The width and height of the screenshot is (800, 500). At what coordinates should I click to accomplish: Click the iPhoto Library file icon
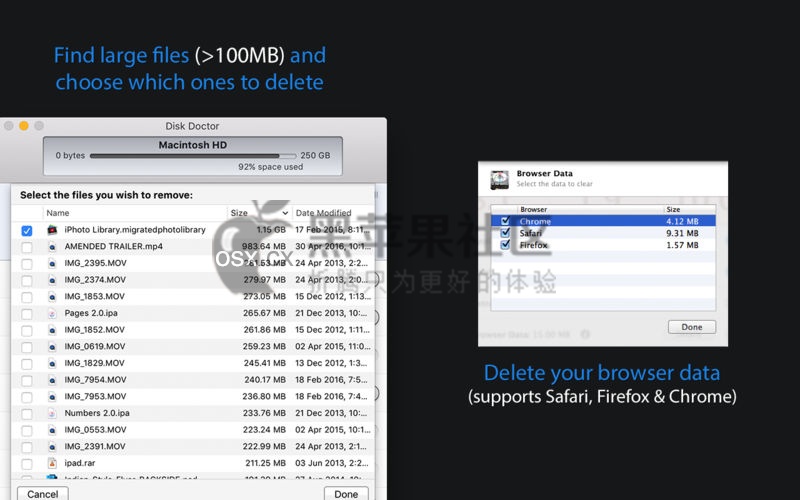[52, 230]
